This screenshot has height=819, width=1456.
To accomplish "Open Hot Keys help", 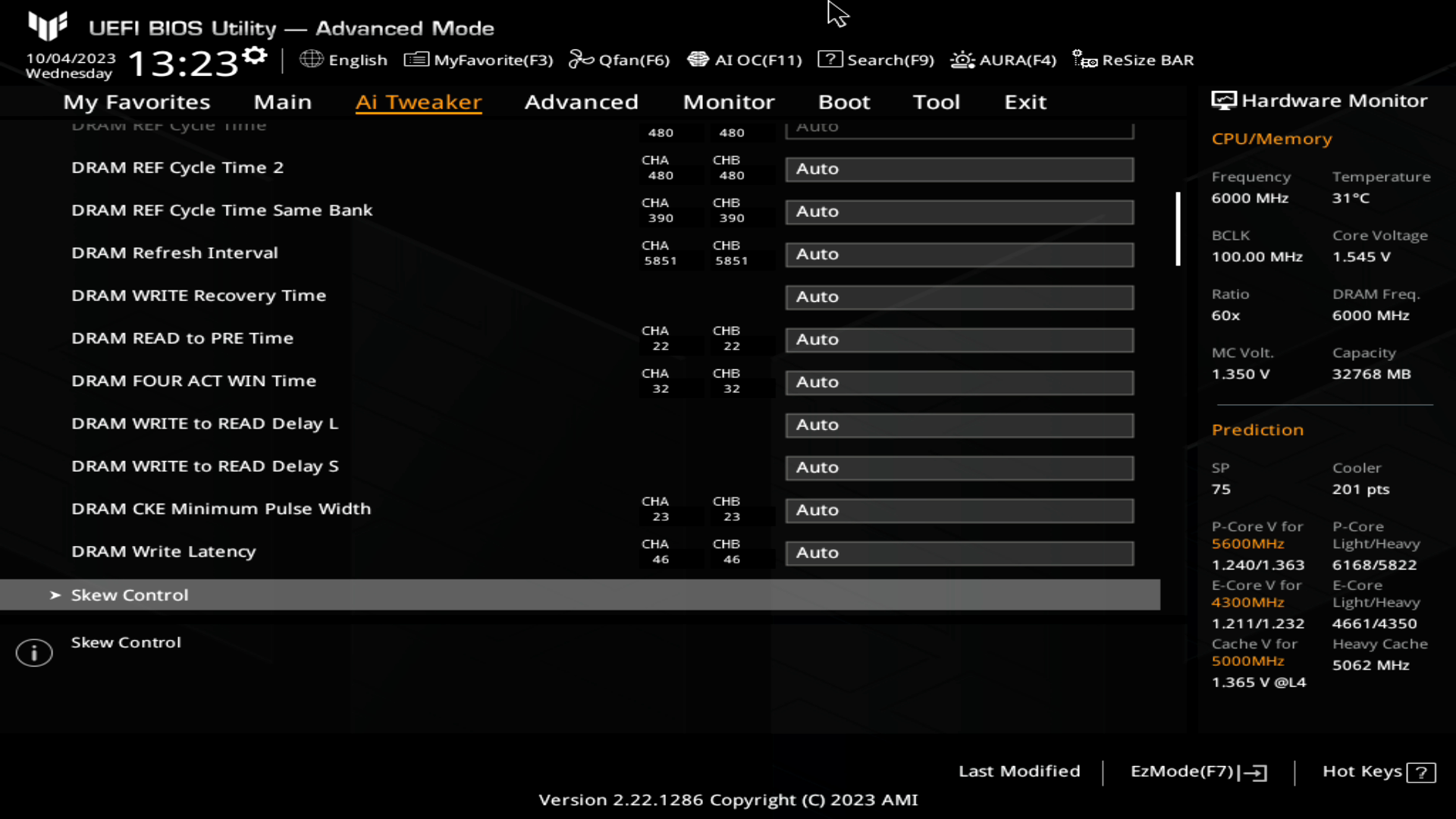I will tap(1379, 772).
